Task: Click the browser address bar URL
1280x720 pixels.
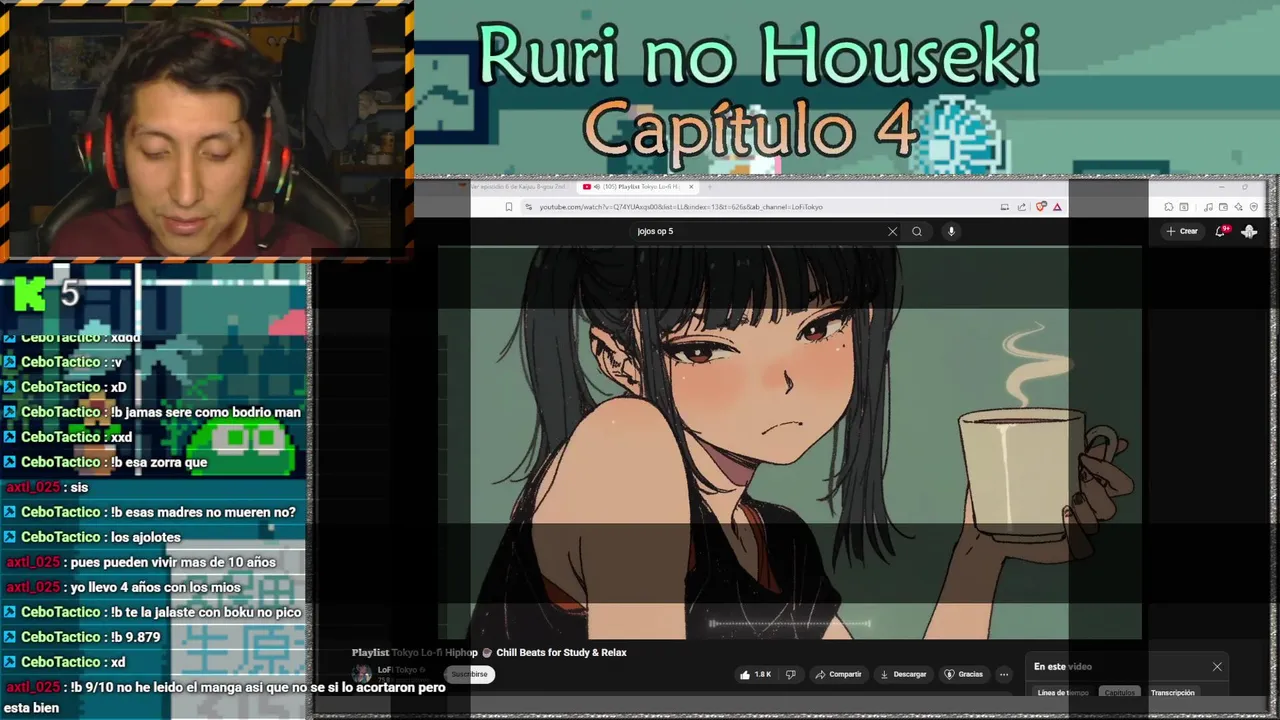Action: click(x=681, y=207)
